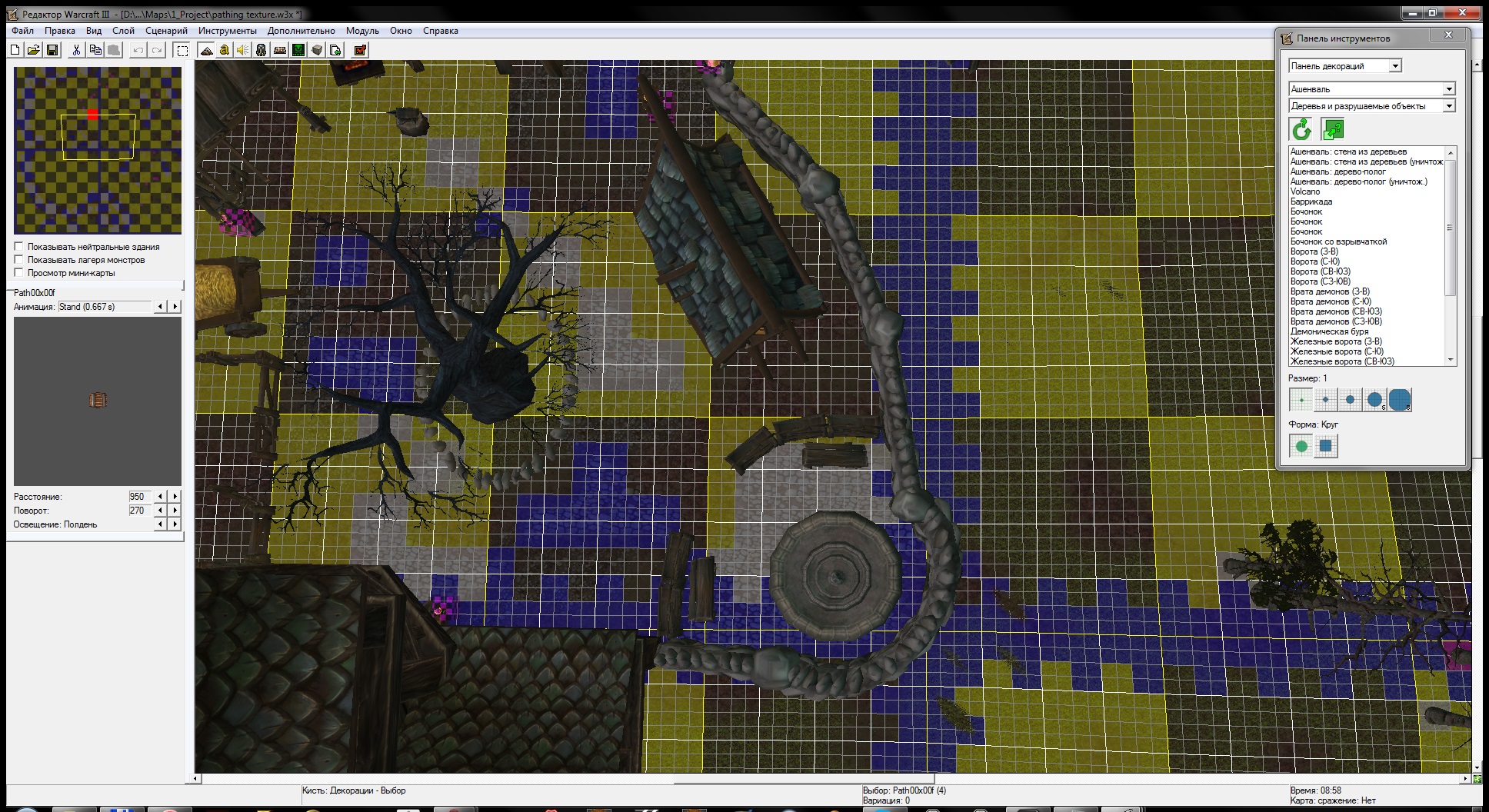Open a map using the folder icon
This screenshot has height=812, width=1489.
pos(34,50)
